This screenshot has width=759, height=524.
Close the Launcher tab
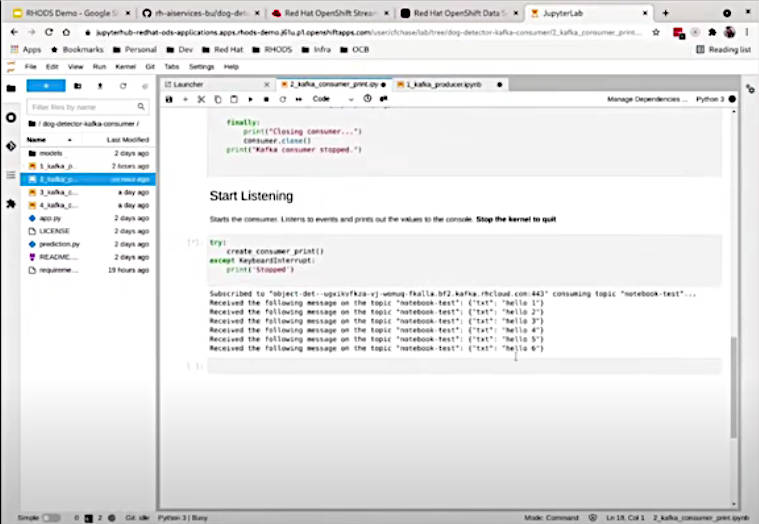click(x=267, y=85)
